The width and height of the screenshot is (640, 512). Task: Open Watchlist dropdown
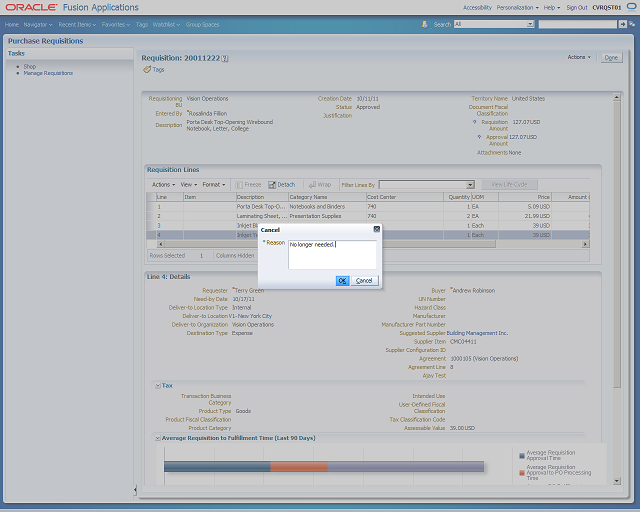166,24
